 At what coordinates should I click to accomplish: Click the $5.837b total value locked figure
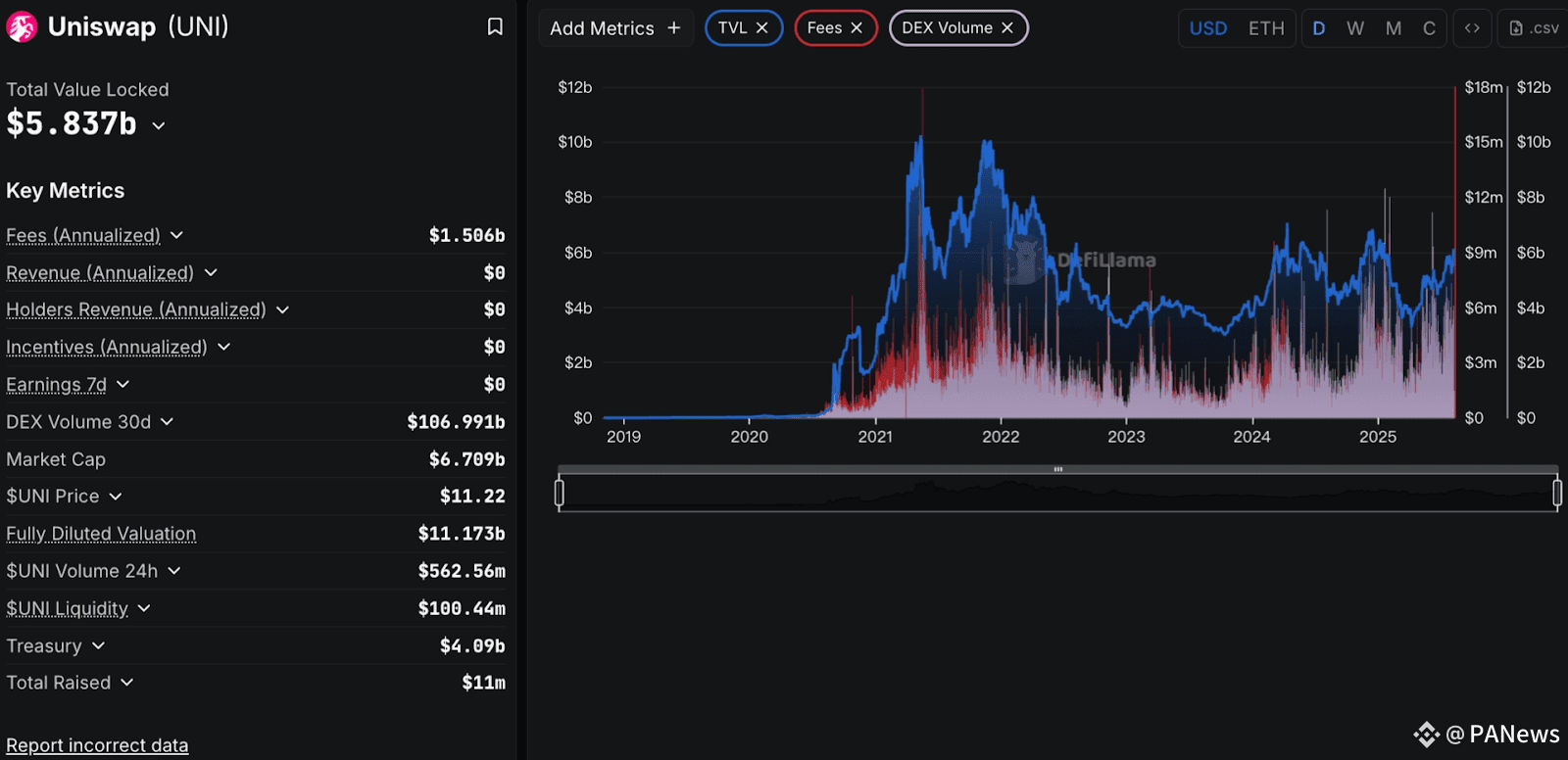pos(72,123)
